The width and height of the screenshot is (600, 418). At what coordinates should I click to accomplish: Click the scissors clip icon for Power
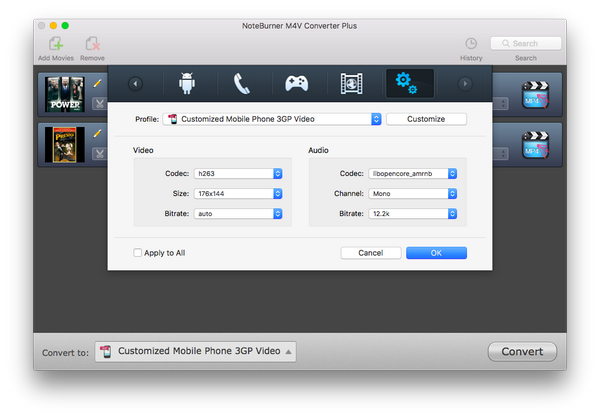(100, 104)
